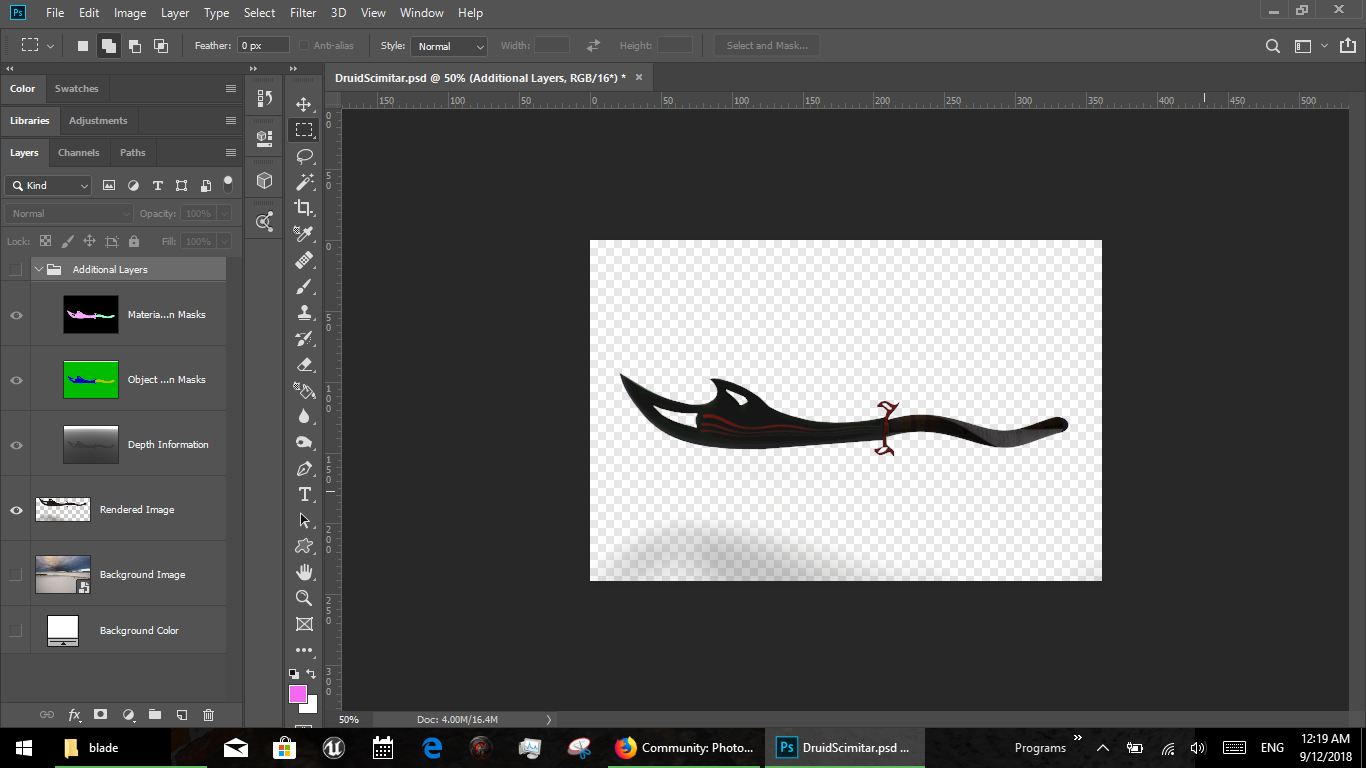The height and width of the screenshot is (768, 1366).
Task: Click the Search icon in options bar
Action: (1273, 46)
